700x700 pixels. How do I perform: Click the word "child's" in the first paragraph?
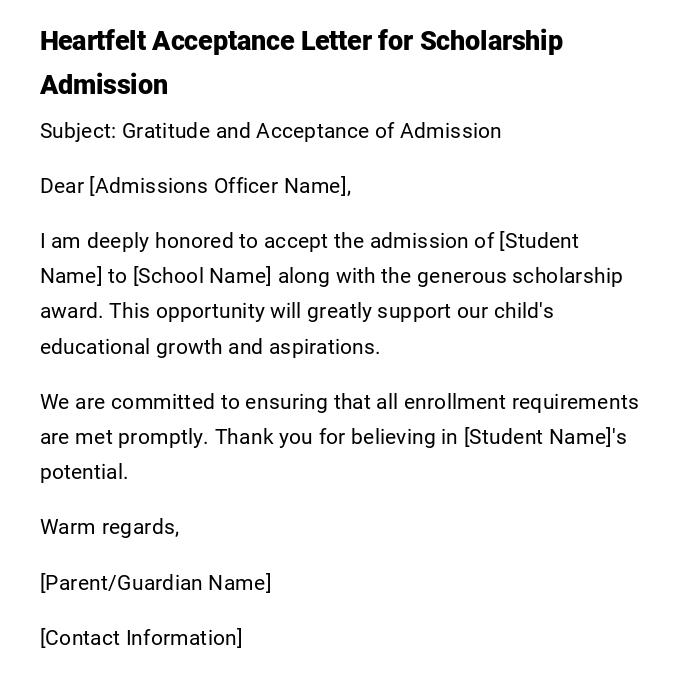tap(520, 311)
